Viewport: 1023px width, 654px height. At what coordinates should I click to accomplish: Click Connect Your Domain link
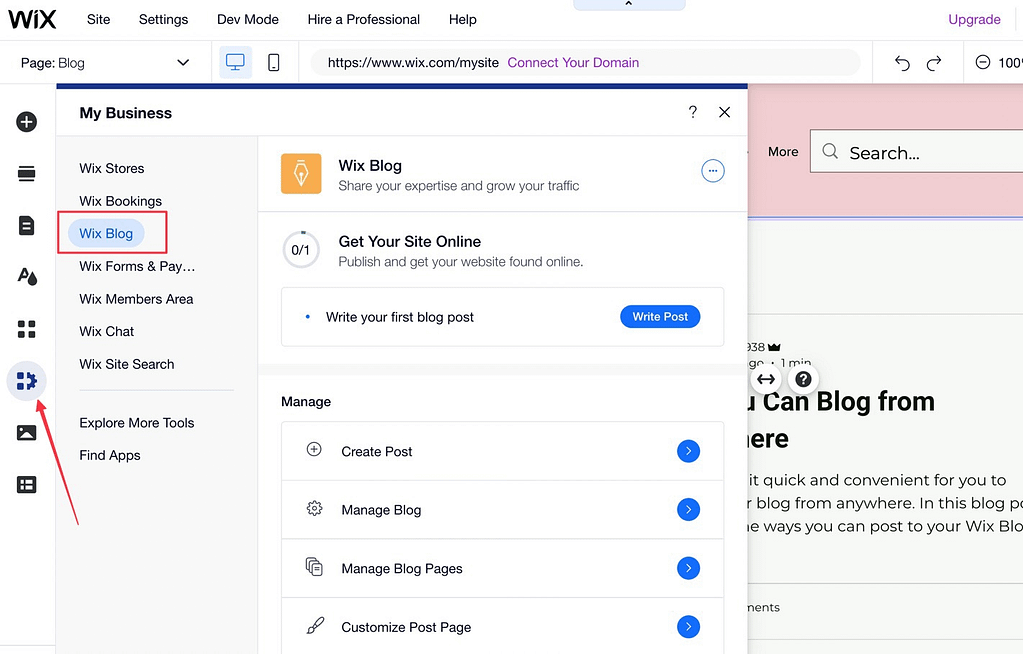tap(573, 63)
